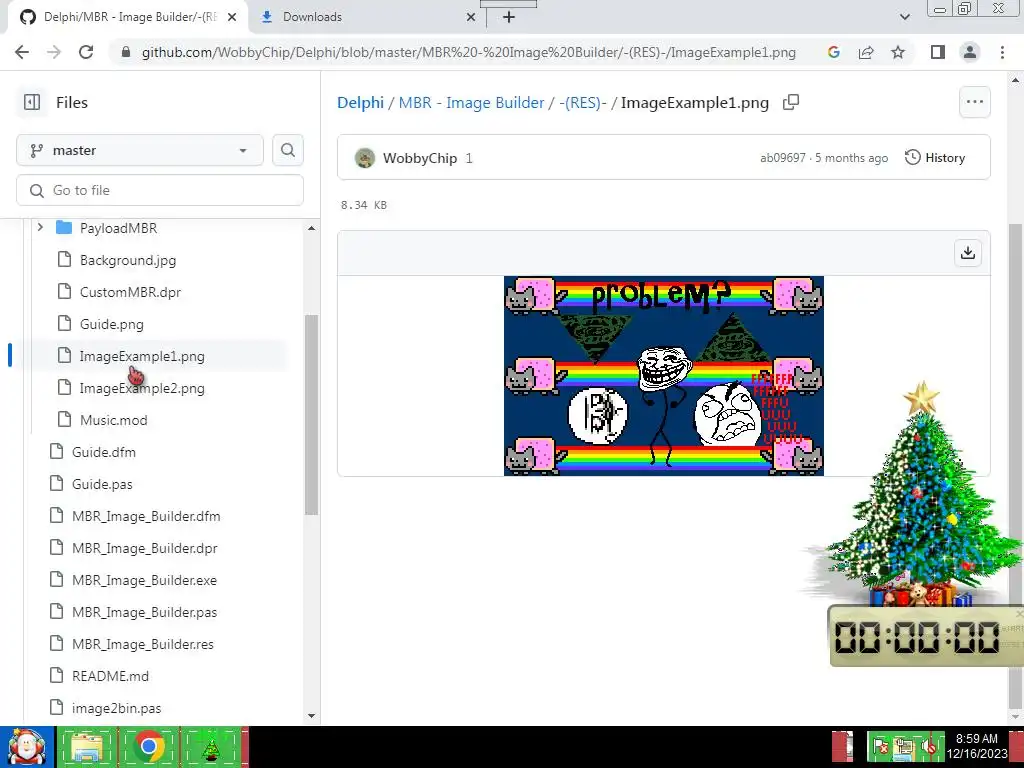This screenshot has width=1024, height=768.
Task: Collapse the Files tree side panel icon
Action: tap(31, 103)
